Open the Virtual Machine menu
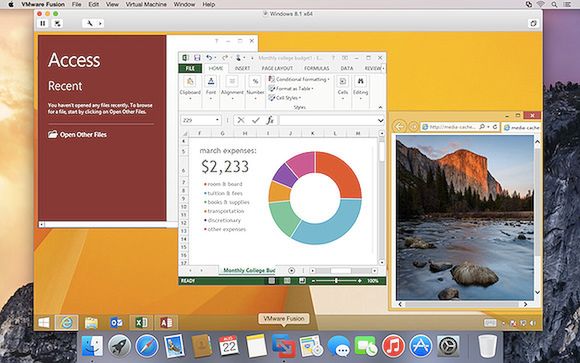 [146, 4]
